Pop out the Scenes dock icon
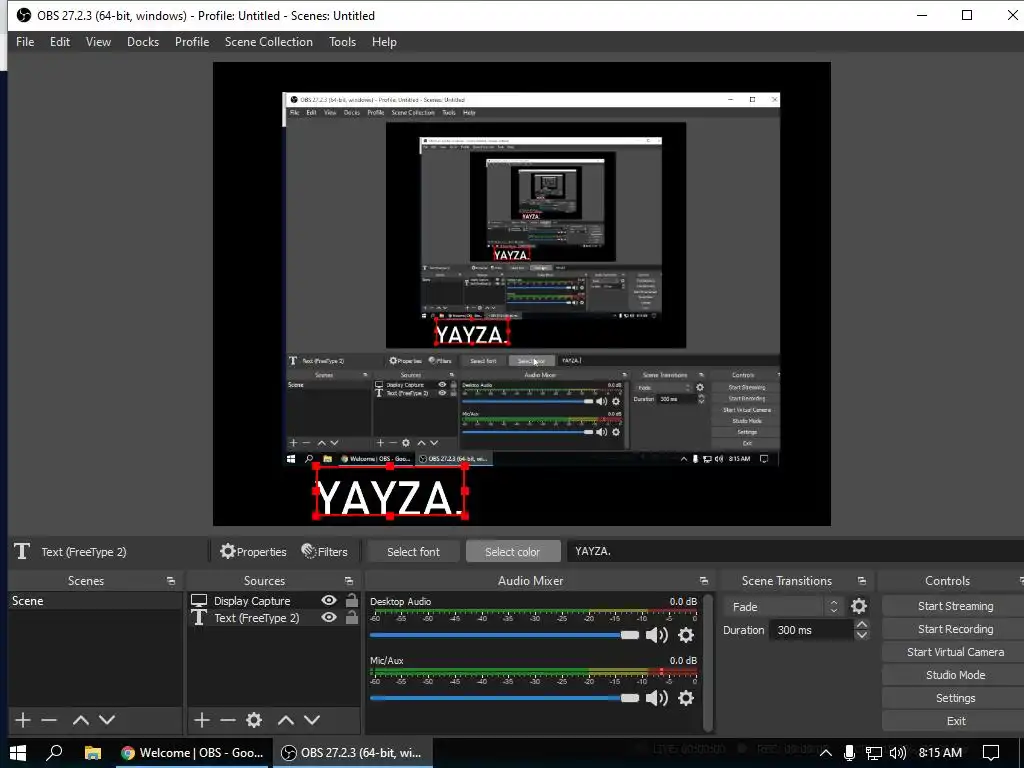The height and width of the screenshot is (768, 1024). 170,581
